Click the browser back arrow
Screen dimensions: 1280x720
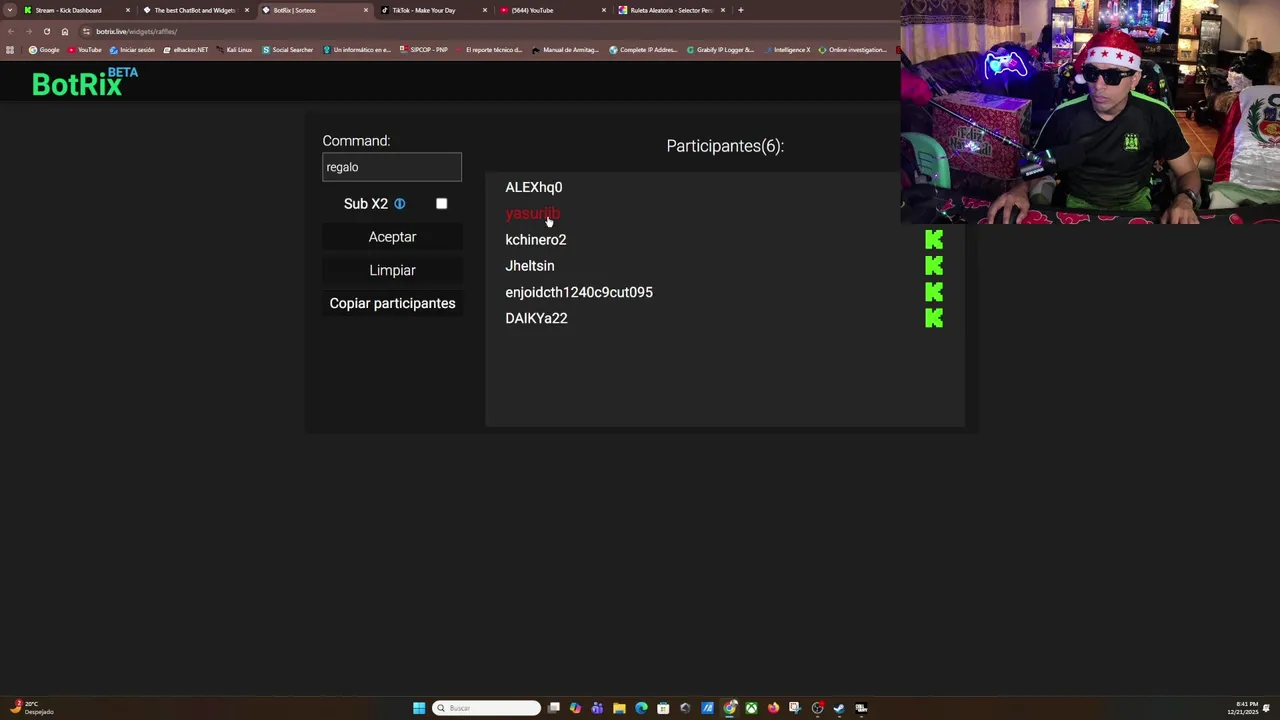[11, 31]
